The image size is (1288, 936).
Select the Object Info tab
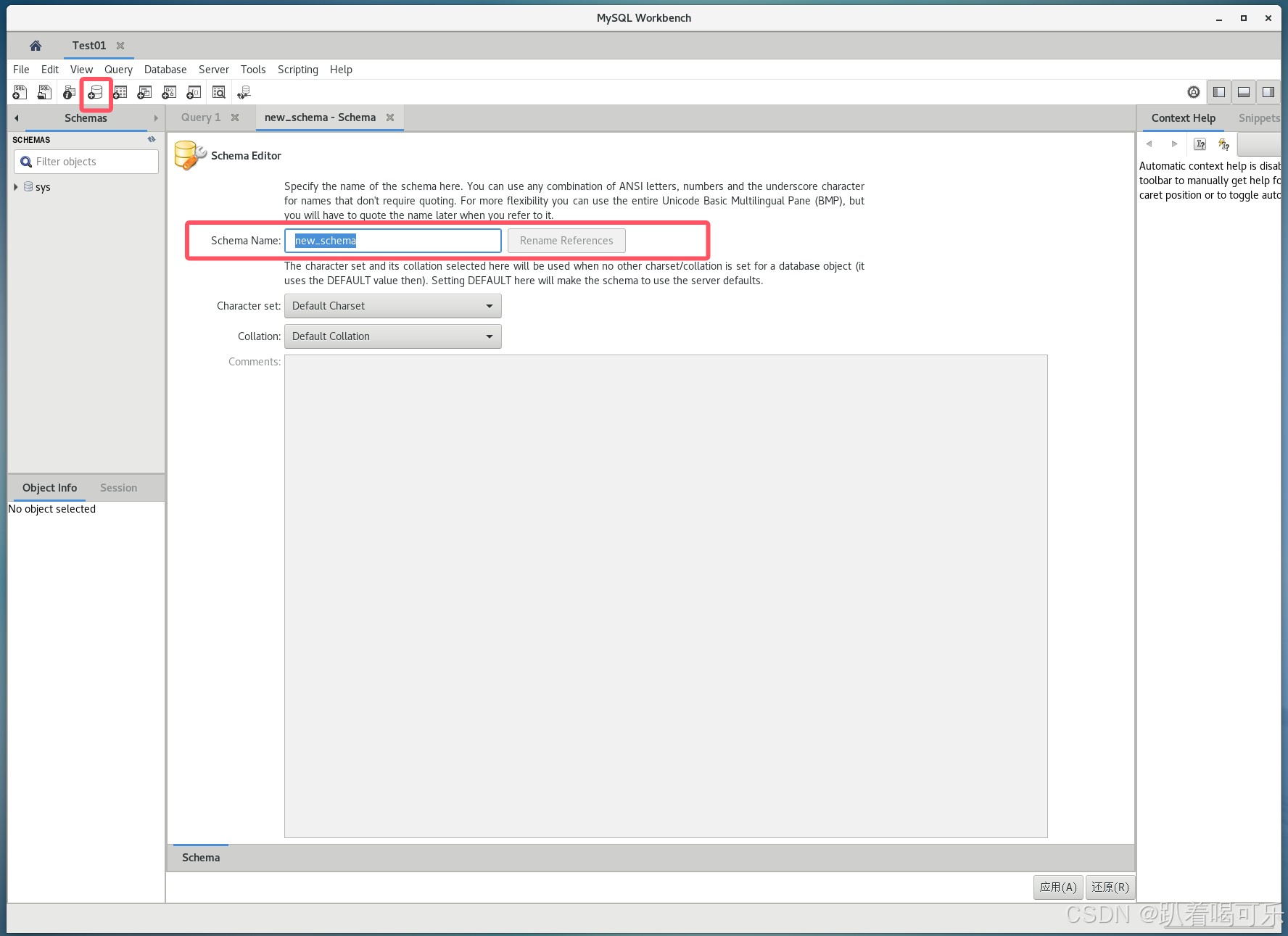point(49,488)
